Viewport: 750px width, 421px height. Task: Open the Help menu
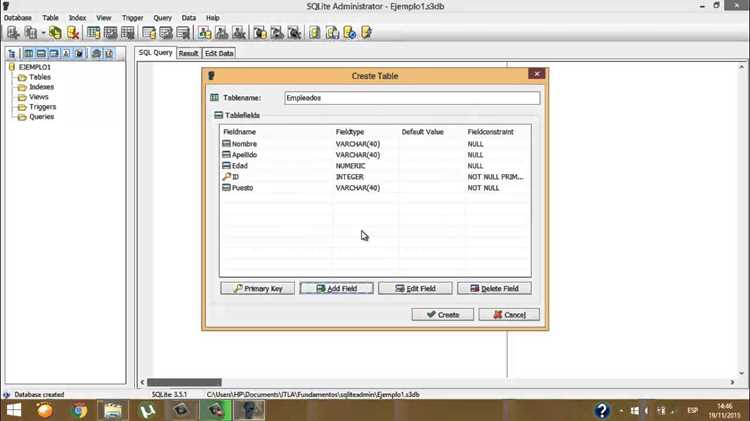(213, 18)
